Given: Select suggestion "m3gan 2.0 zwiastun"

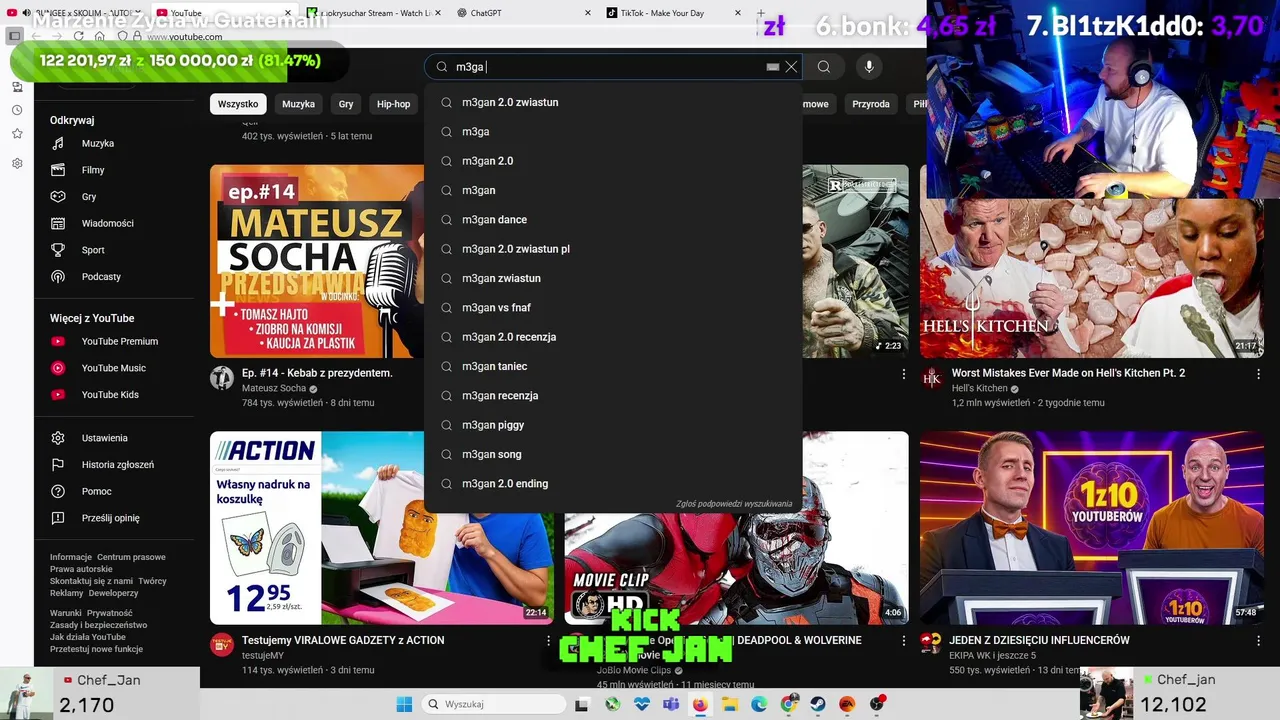Looking at the screenshot, I should click(613, 102).
